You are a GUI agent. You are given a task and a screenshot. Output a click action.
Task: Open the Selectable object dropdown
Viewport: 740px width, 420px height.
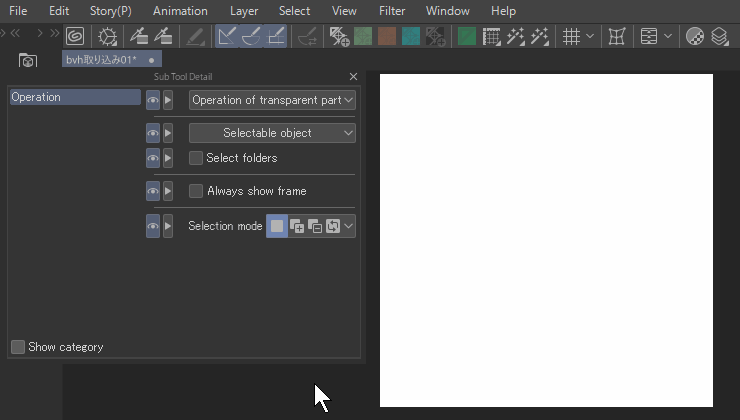[272, 133]
